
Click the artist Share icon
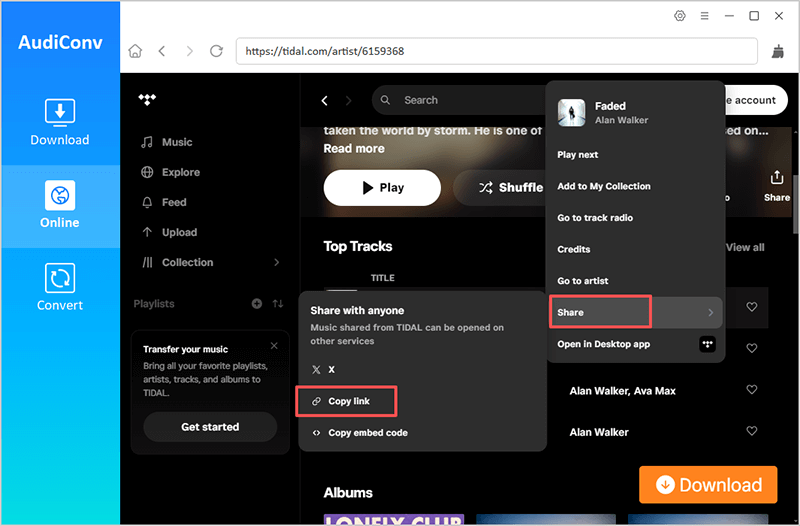(777, 186)
